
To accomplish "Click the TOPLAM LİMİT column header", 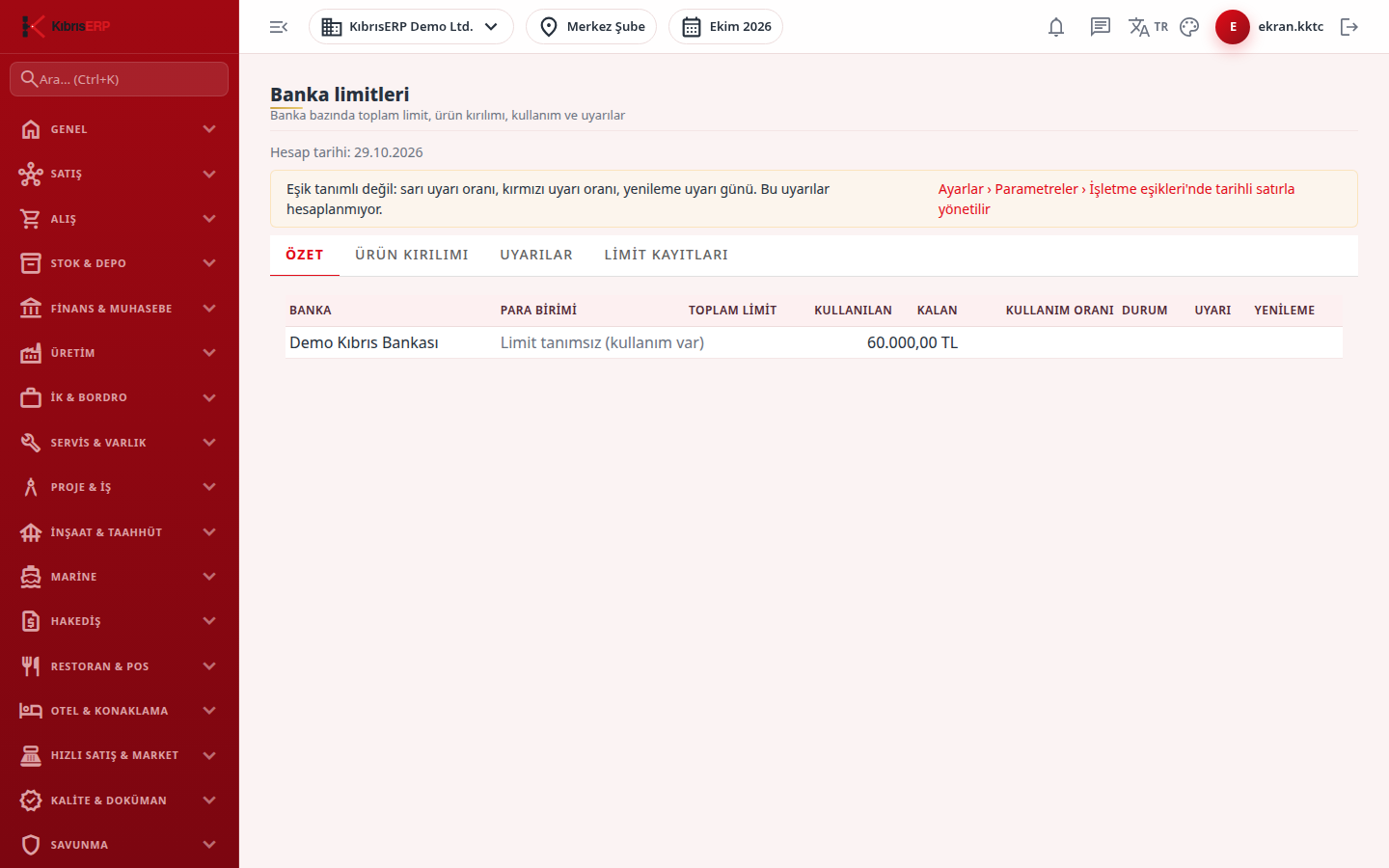I will click(732, 311).
